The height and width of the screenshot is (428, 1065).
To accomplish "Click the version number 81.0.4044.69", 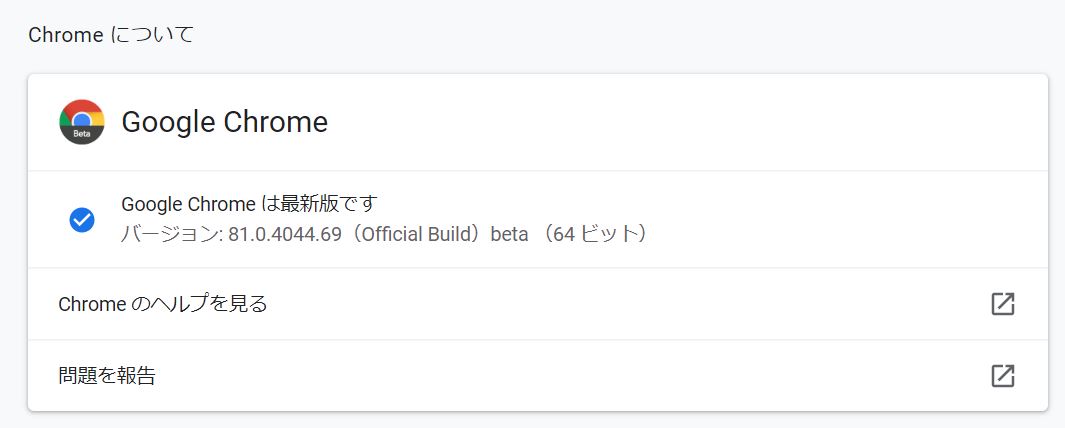I will pyautogui.click(x=285, y=234).
